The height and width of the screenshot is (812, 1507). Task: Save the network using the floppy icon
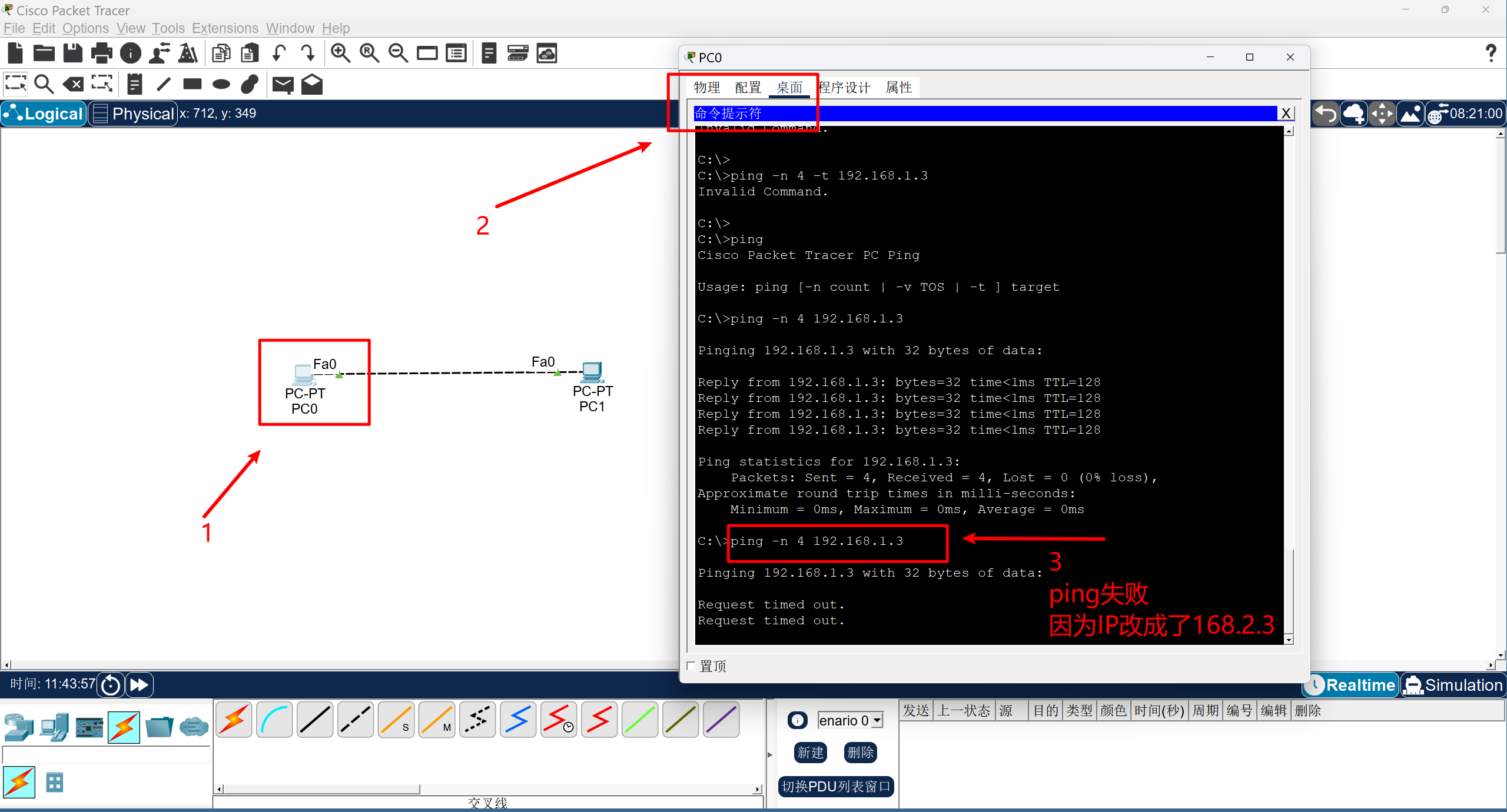tap(73, 54)
